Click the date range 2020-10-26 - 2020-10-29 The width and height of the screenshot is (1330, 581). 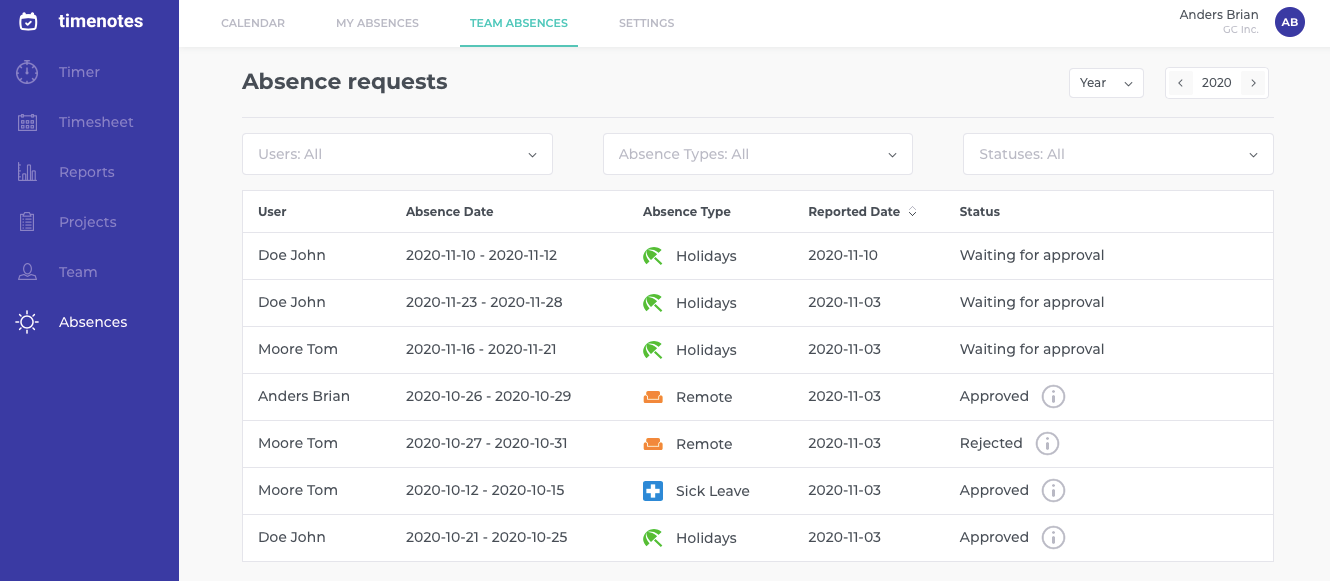click(489, 396)
